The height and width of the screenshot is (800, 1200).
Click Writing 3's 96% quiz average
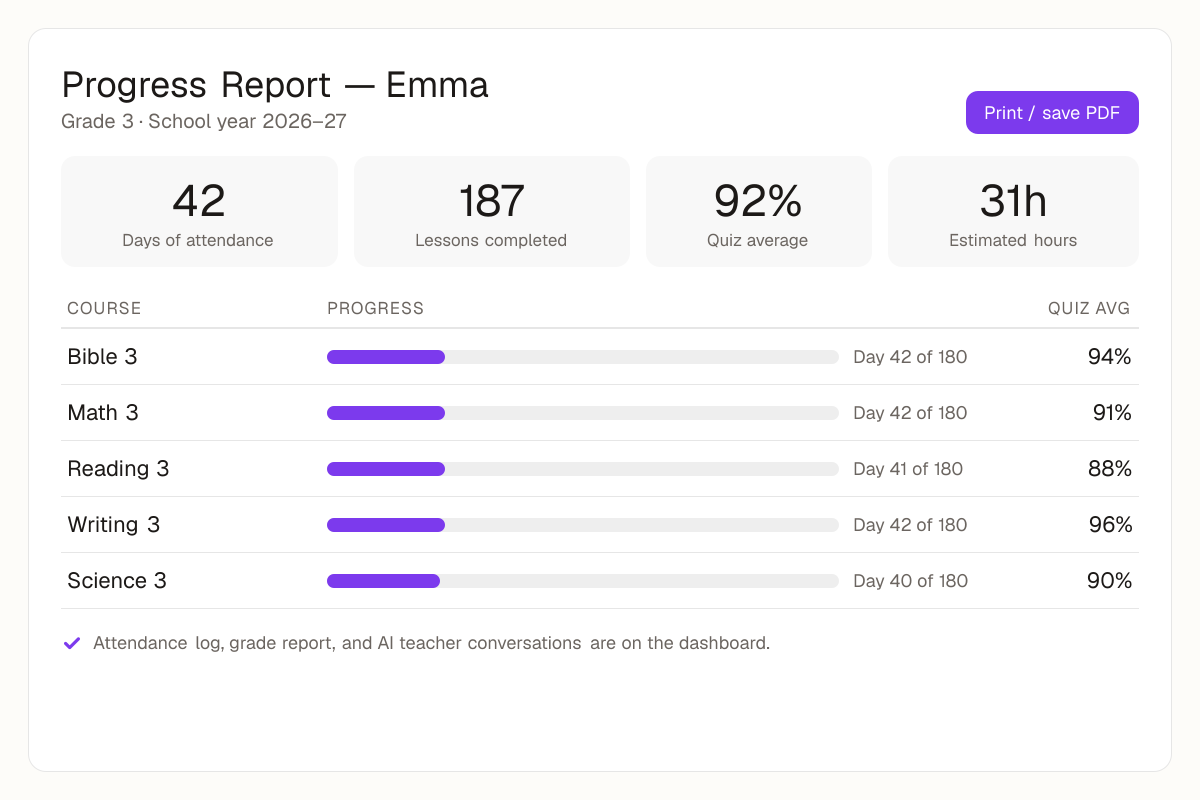1110,525
